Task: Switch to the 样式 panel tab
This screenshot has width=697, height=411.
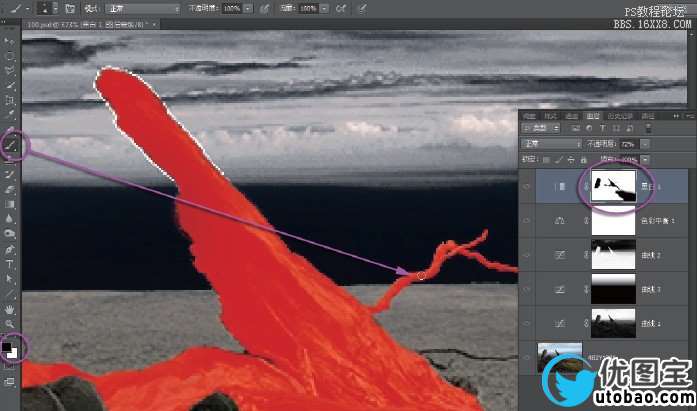Action: coord(550,116)
